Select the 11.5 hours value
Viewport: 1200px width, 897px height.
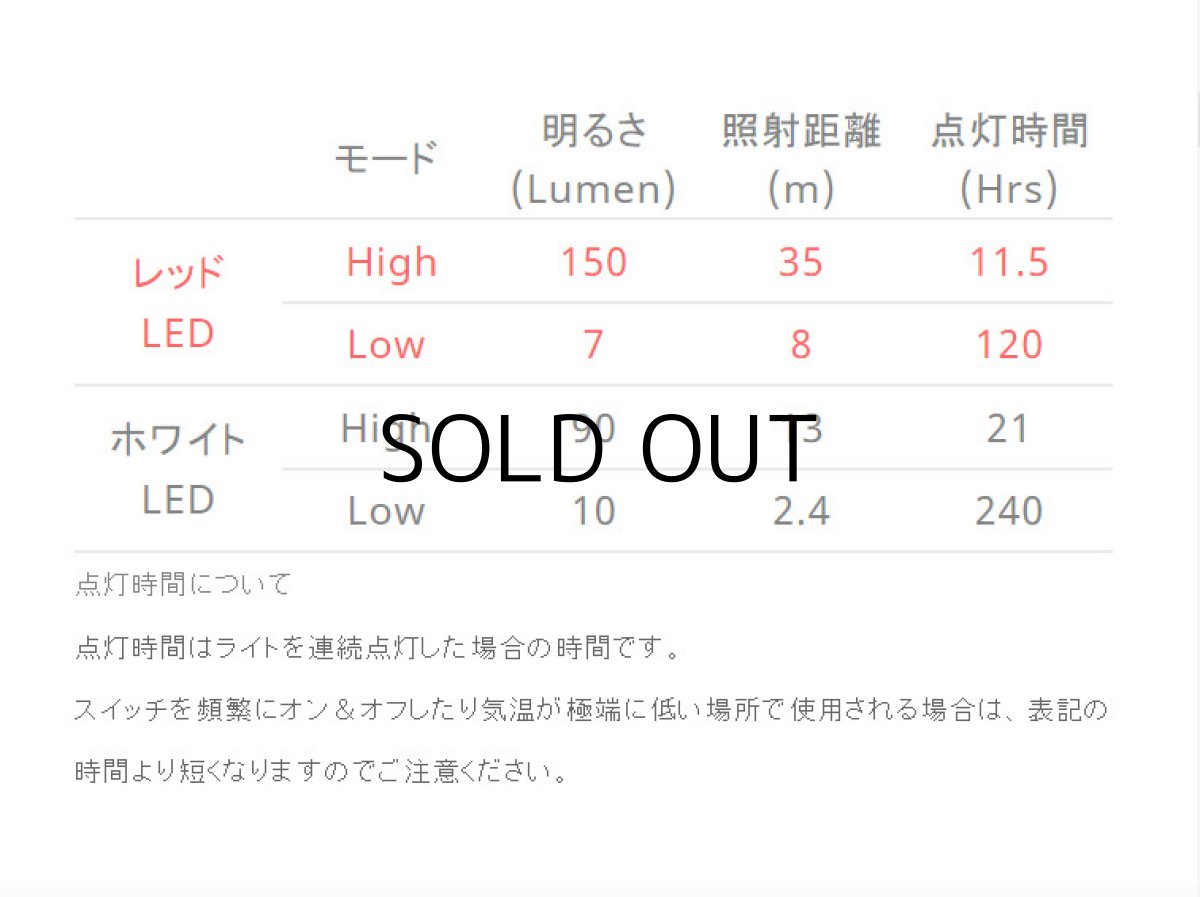[1008, 262]
